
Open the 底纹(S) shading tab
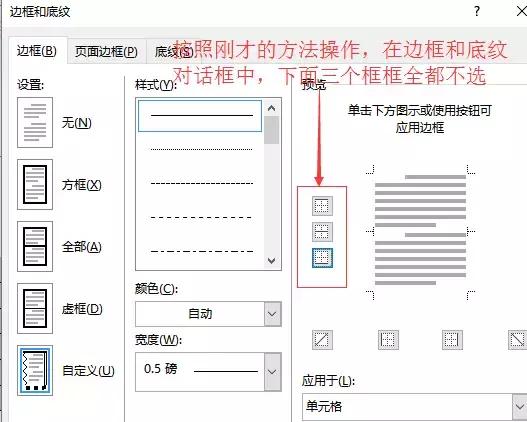point(173,52)
